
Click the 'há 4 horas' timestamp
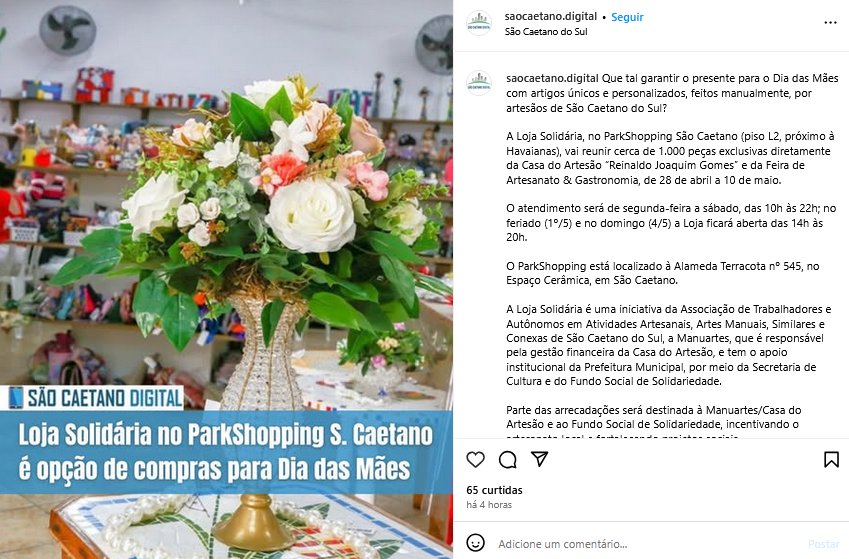click(x=489, y=504)
